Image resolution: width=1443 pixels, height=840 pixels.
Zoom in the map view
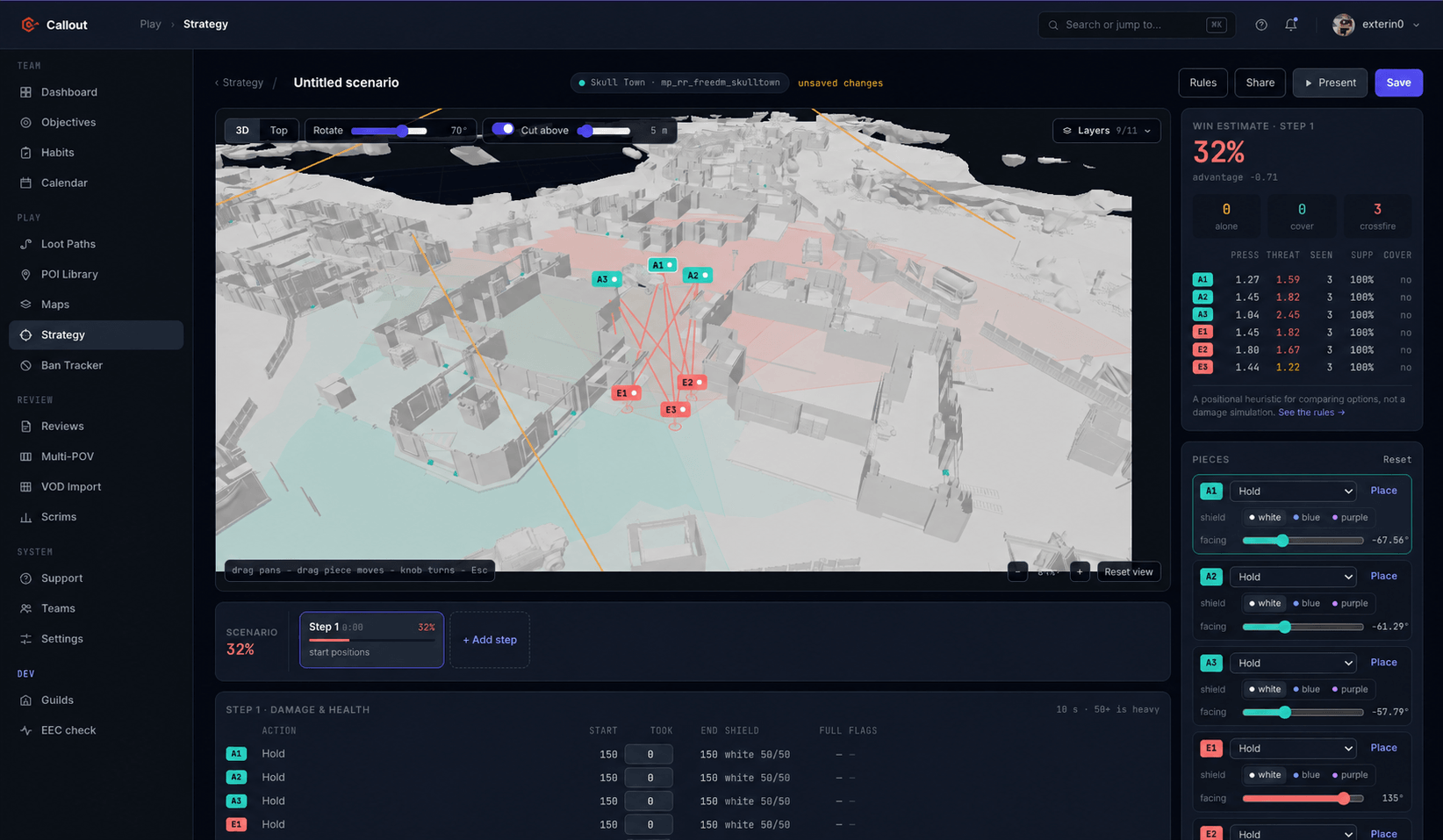pos(1080,571)
